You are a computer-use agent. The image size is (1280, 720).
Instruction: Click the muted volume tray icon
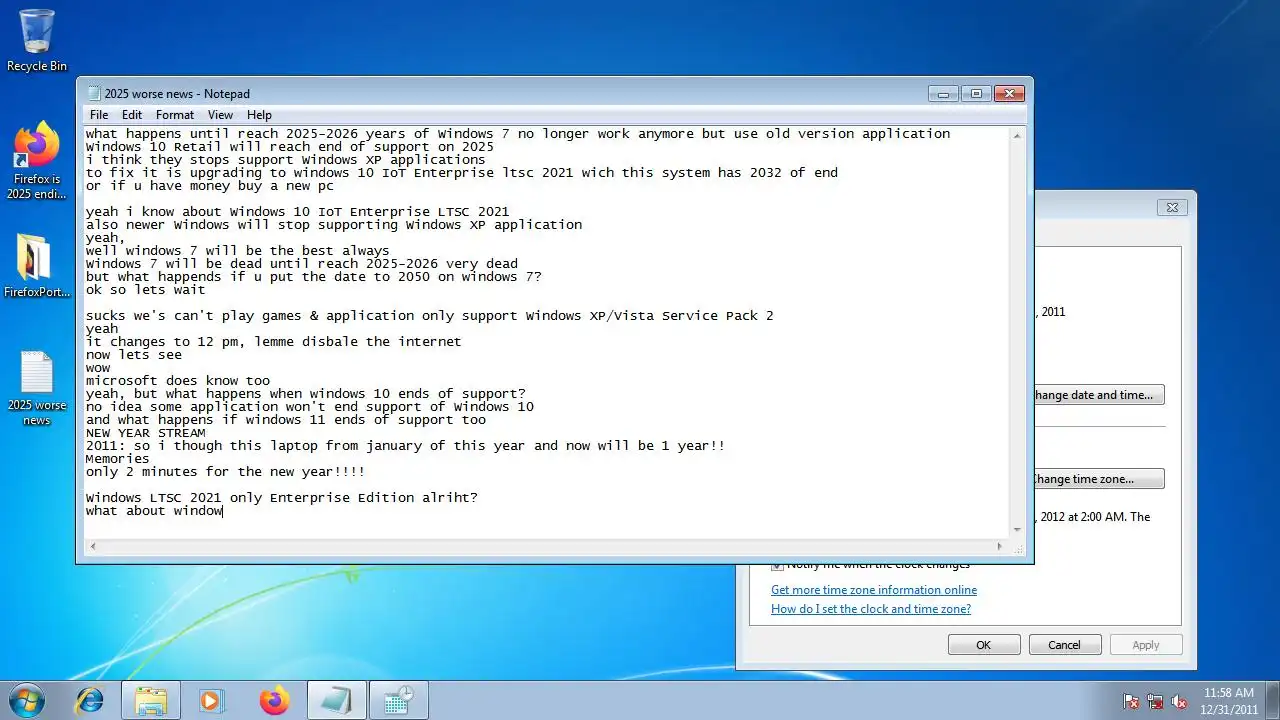(1180, 701)
